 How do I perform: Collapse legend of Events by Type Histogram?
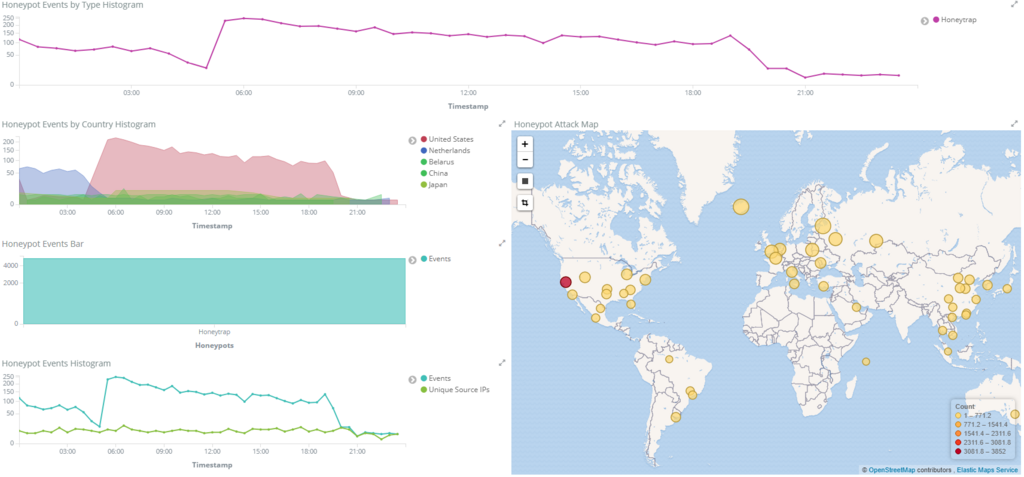[924, 20]
